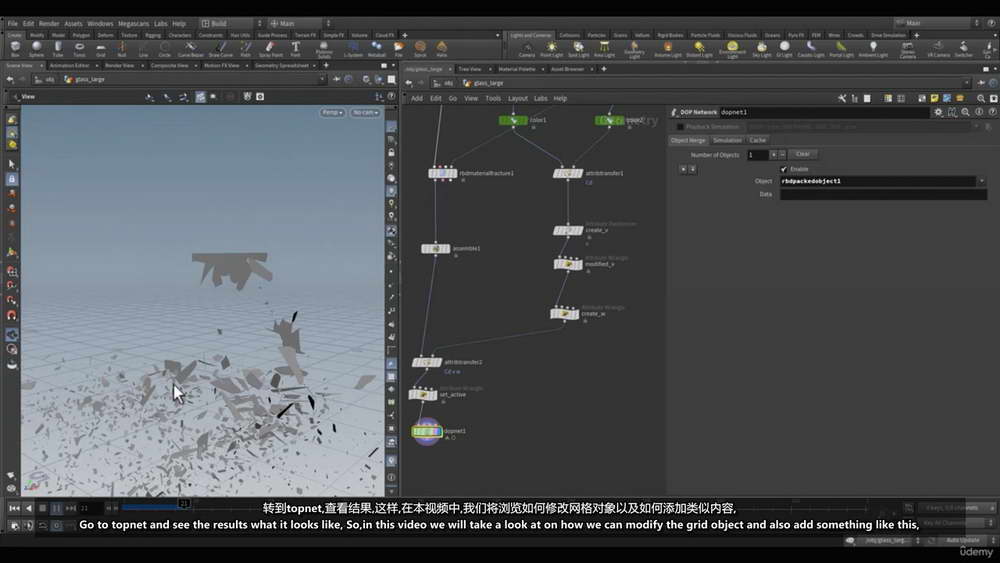Open the Megascans menu

point(133,23)
